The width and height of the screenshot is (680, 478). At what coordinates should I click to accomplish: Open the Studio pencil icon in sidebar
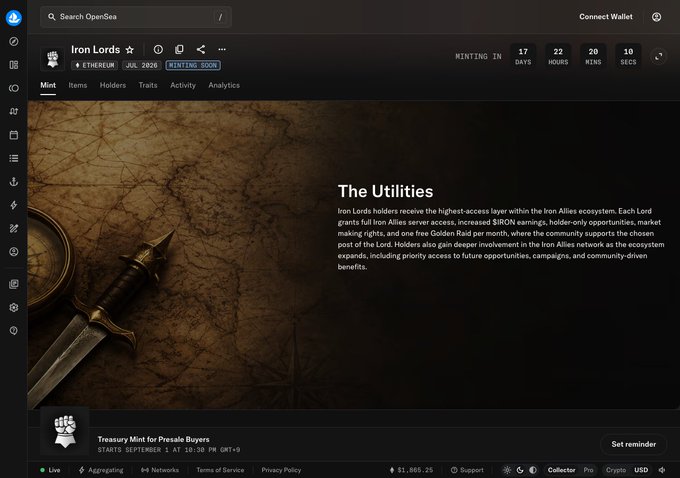13,228
